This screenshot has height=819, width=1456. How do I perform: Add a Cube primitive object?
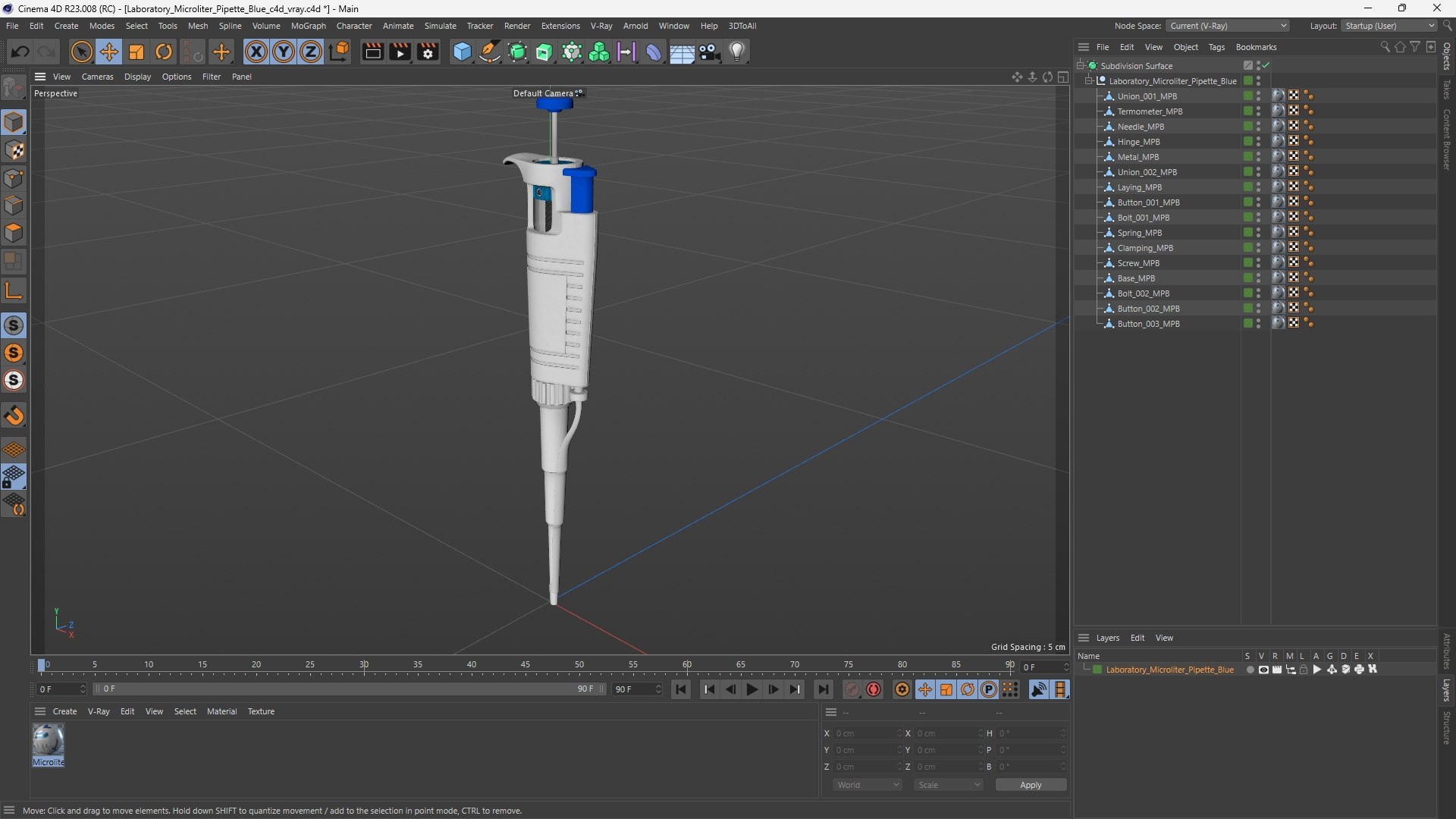[x=462, y=52]
